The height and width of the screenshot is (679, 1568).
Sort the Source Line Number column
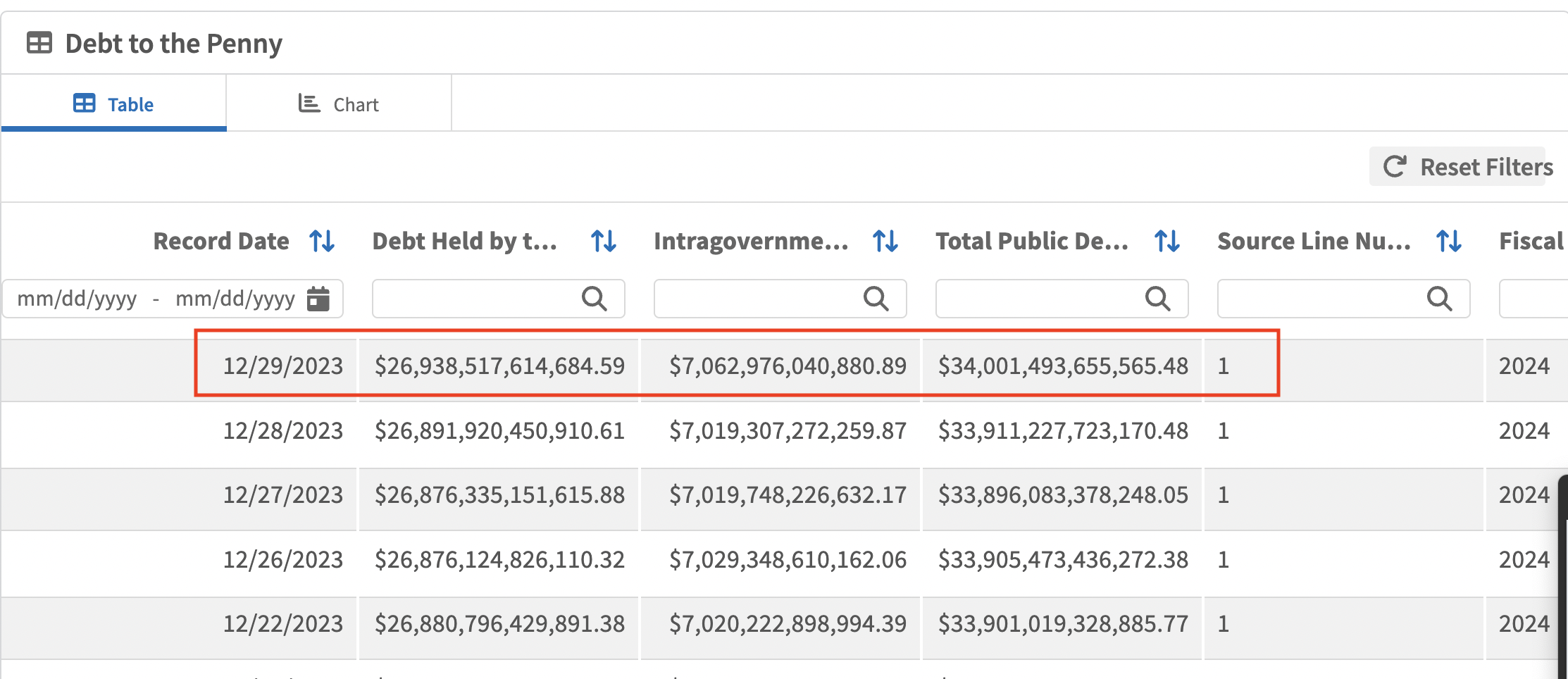click(x=1449, y=241)
